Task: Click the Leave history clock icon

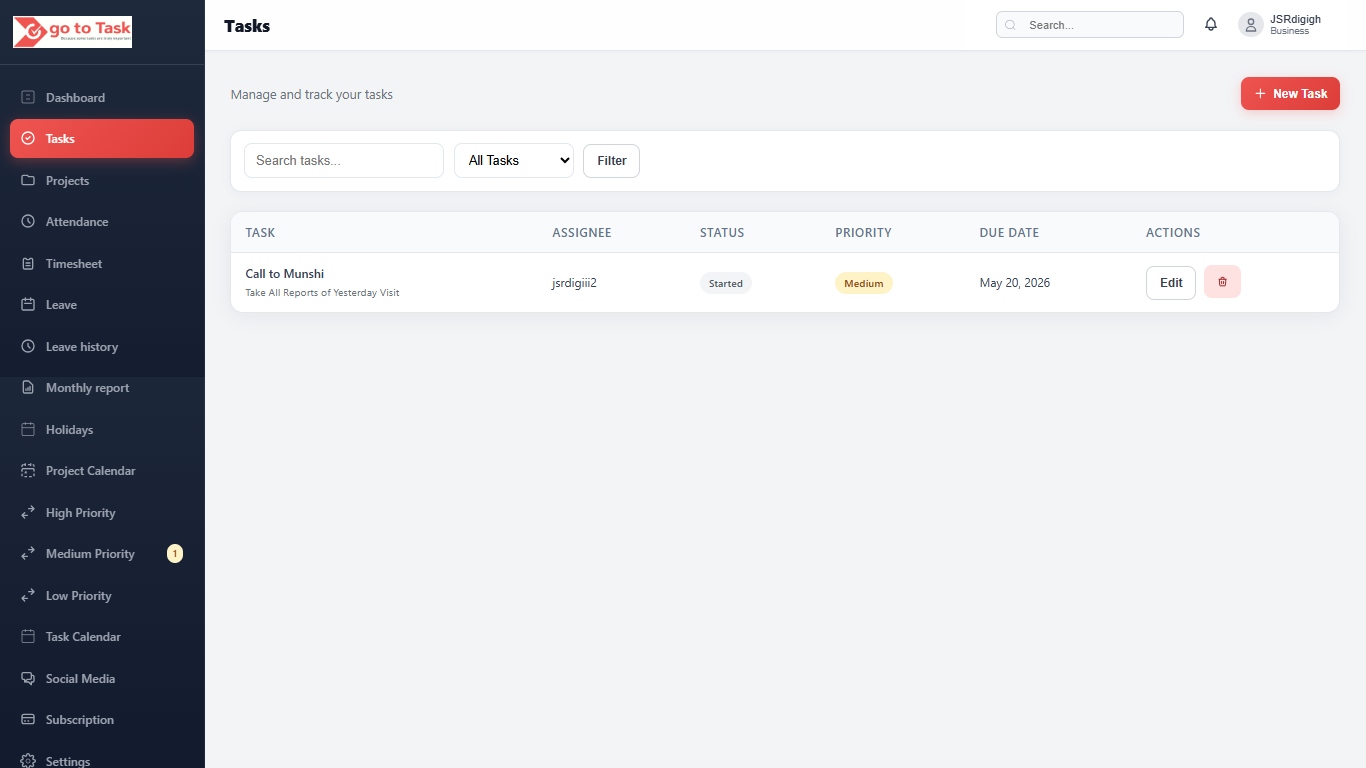Action: (28, 346)
